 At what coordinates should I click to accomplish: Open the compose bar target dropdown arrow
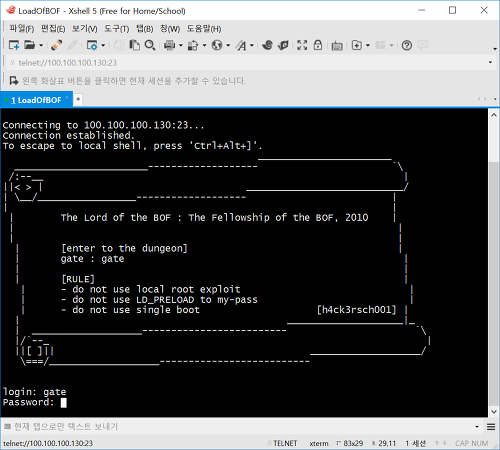coord(477,426)
